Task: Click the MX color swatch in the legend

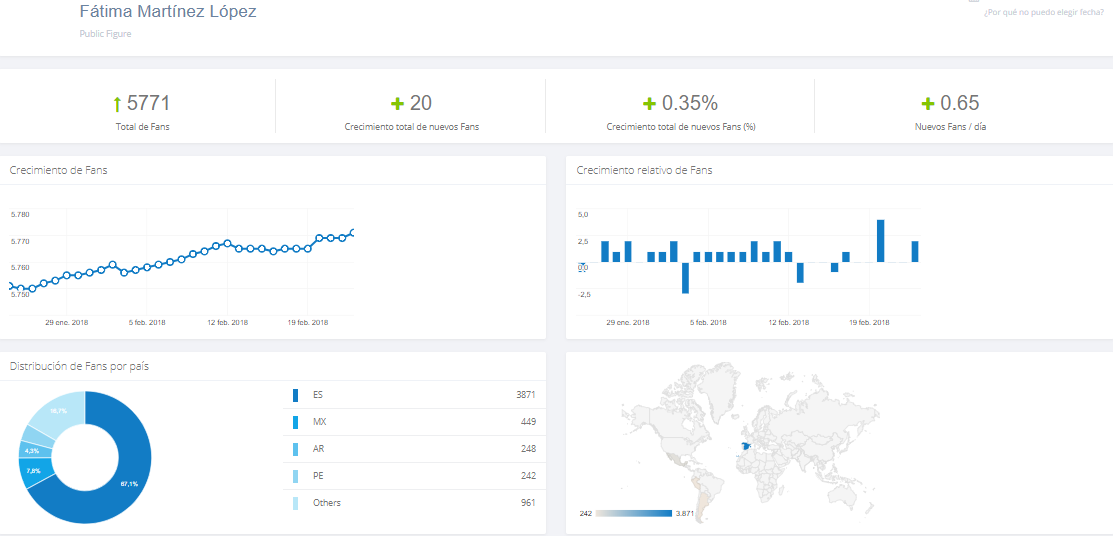Action: [x=295, y=422]
